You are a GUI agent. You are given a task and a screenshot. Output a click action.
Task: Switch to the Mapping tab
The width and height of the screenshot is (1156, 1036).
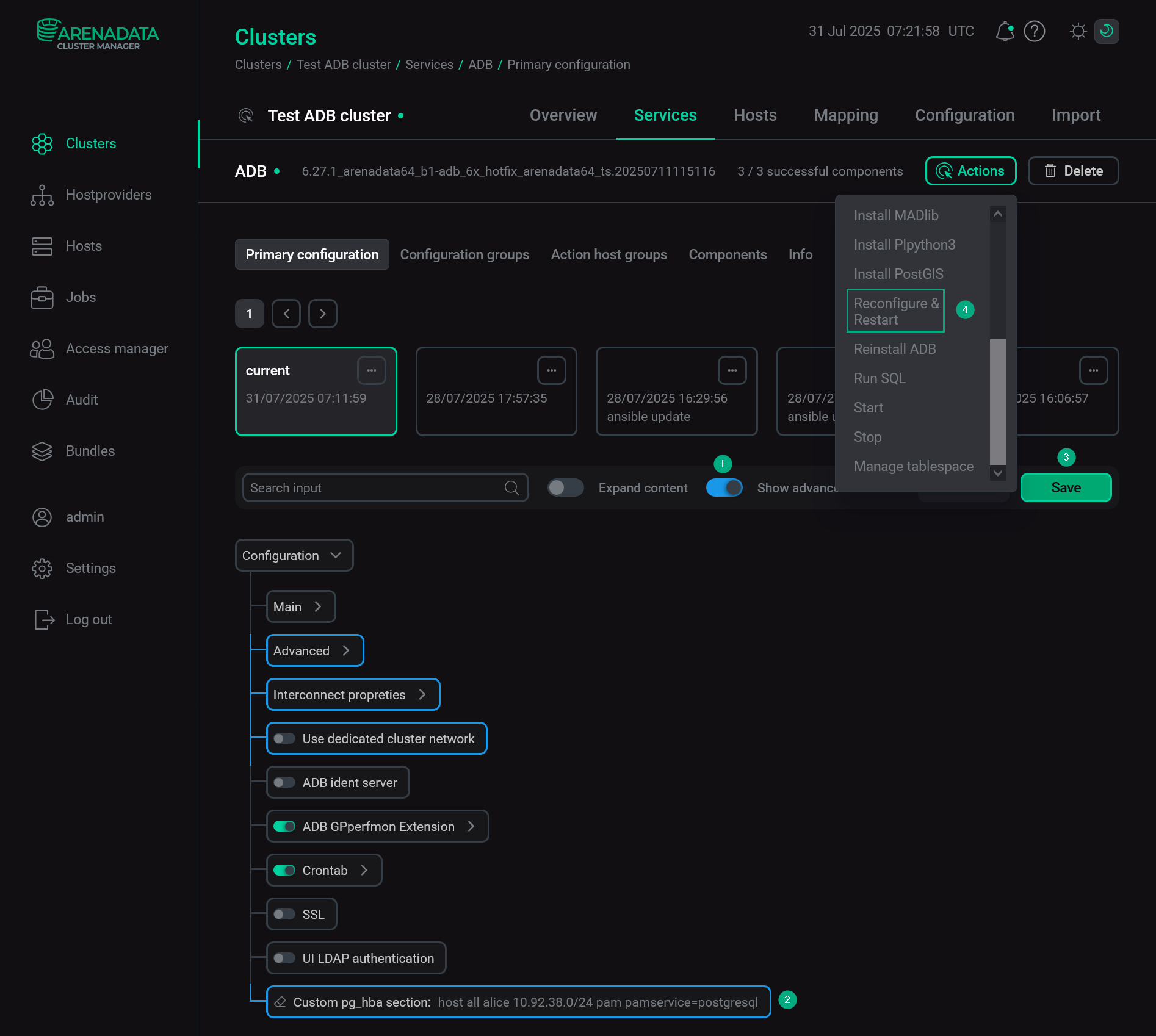pos(846,115)
